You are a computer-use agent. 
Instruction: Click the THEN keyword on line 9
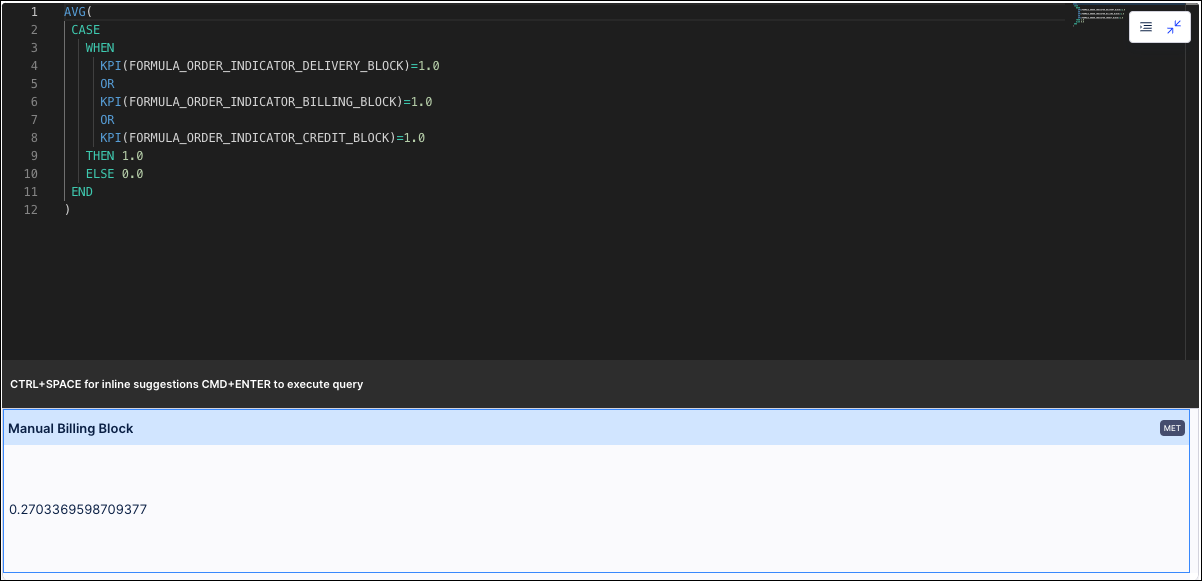pos(100,156)
